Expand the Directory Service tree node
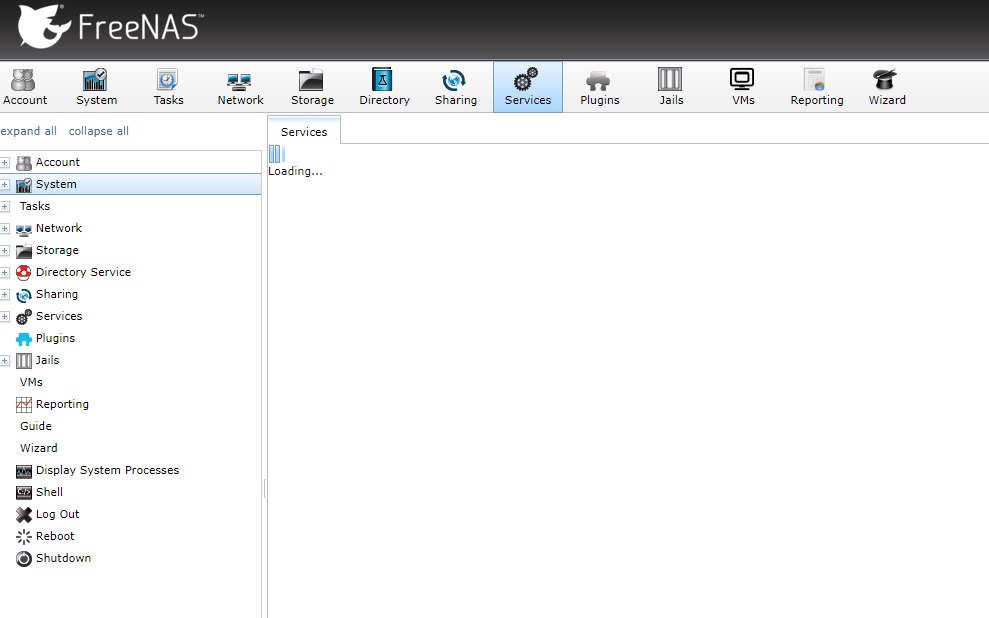This screenshot has width=989, height=618. click(4, 273)
